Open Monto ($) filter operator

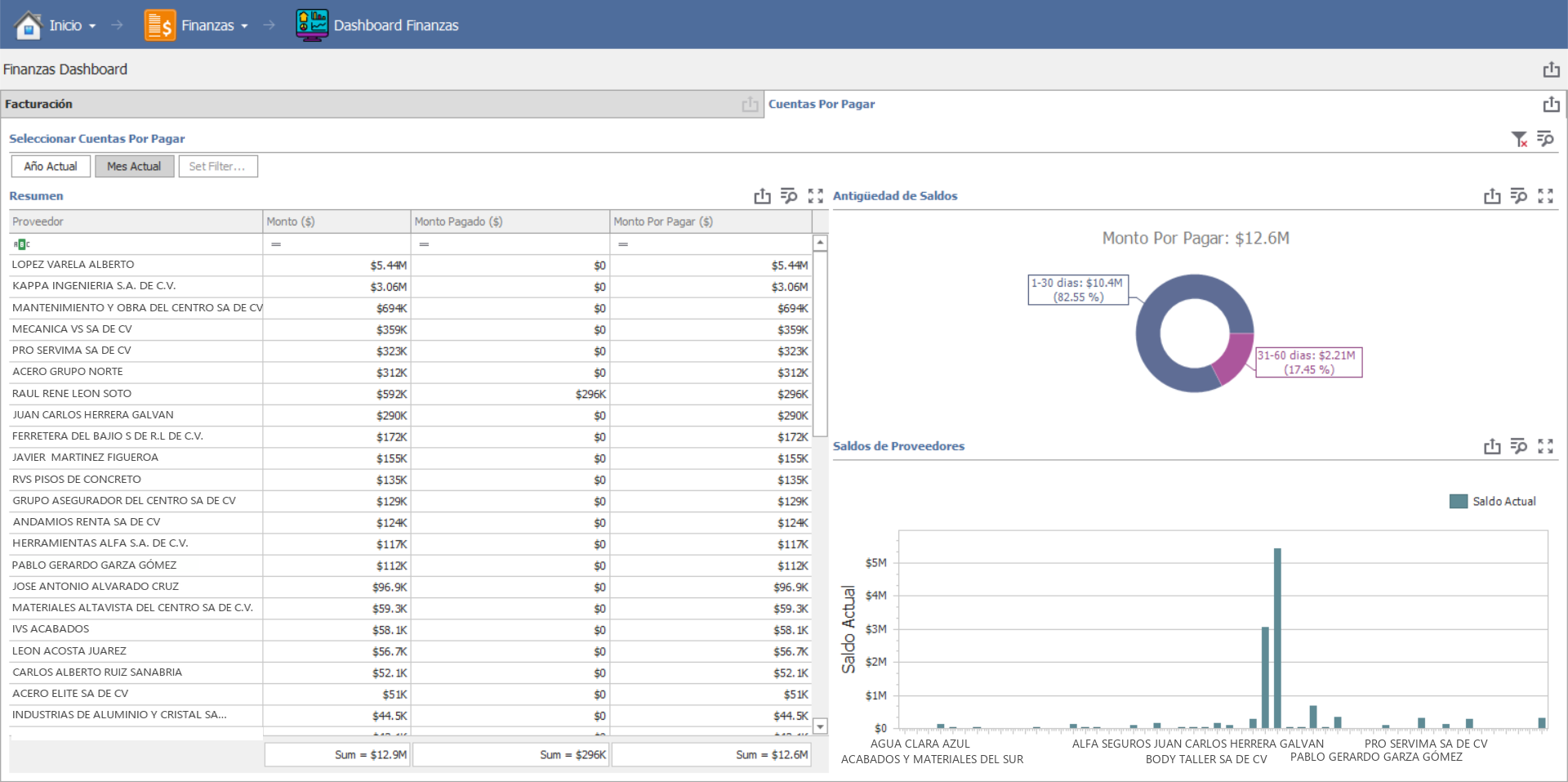point(276,244)
